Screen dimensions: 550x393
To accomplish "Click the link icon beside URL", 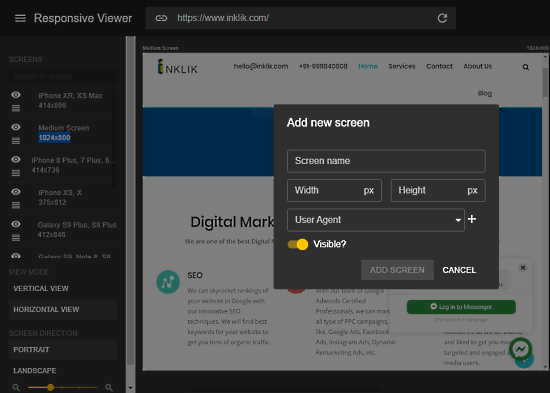I will tap(161, 18).
